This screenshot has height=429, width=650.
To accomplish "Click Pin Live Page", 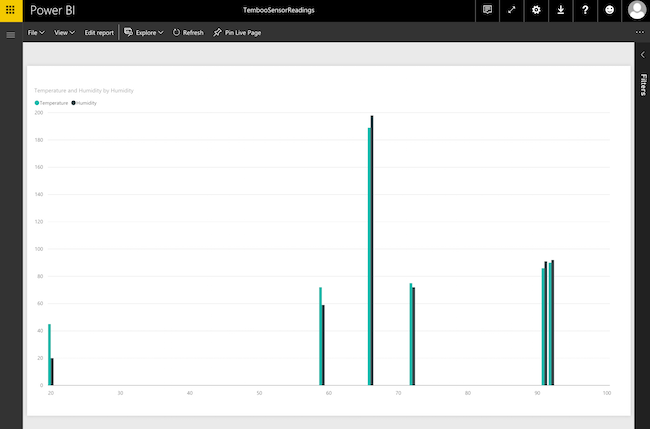I will (x=238, y=32).
